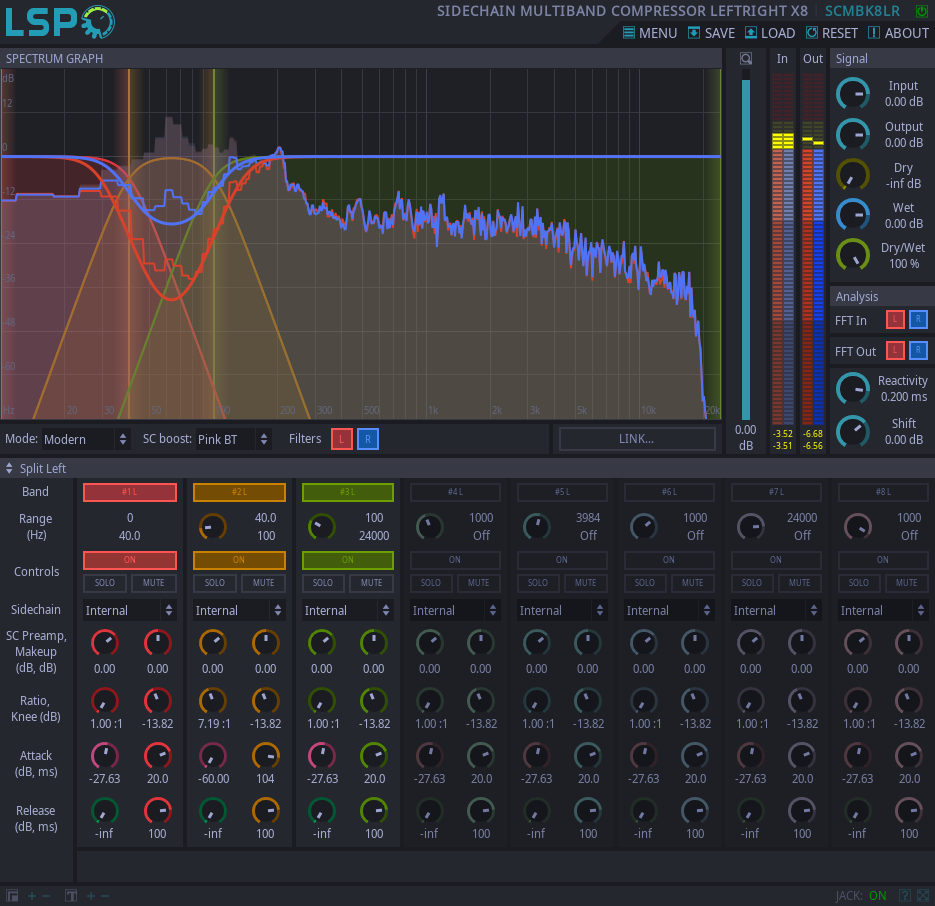Click the green power icon next to SCMBK8LR
The image size is (935, 906).
(921, 11)
